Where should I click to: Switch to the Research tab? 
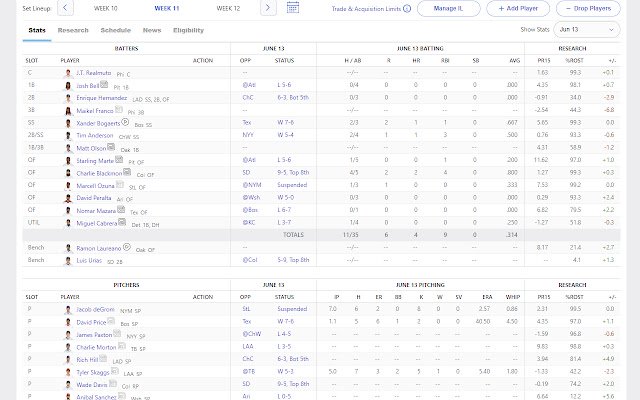tap(73, 30)
